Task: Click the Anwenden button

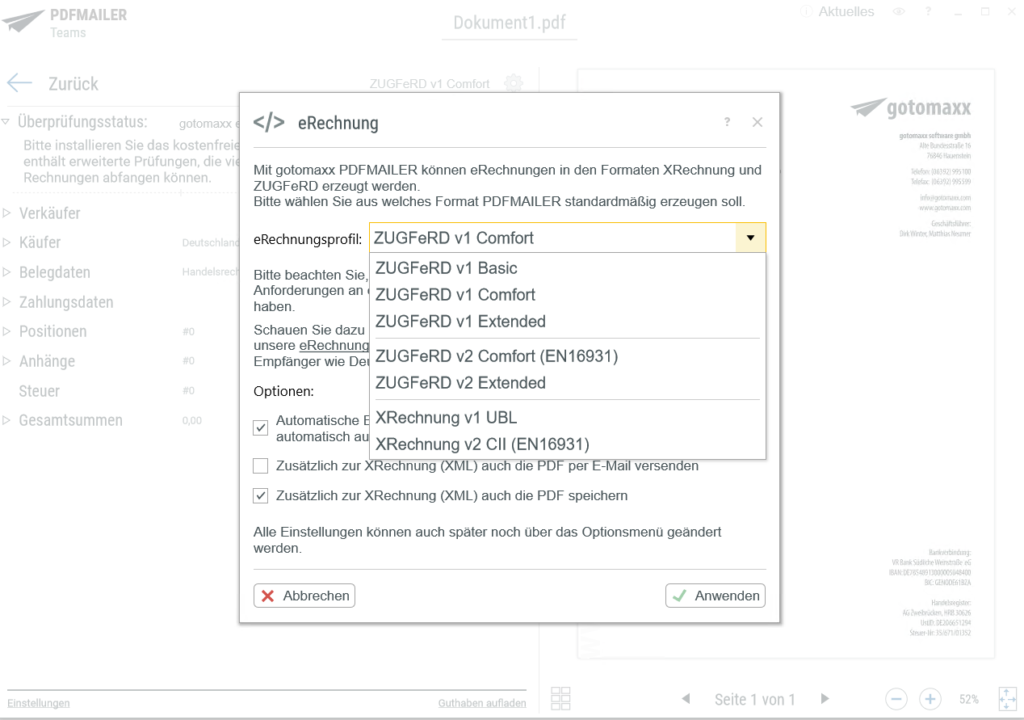Action: (715, 596)
